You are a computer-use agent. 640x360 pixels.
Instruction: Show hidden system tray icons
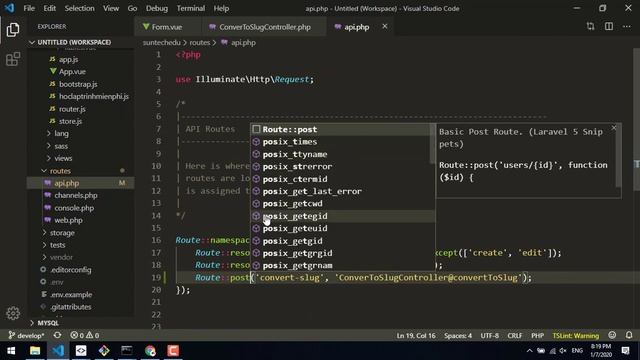pyautogui.click(x=529, y=351)
